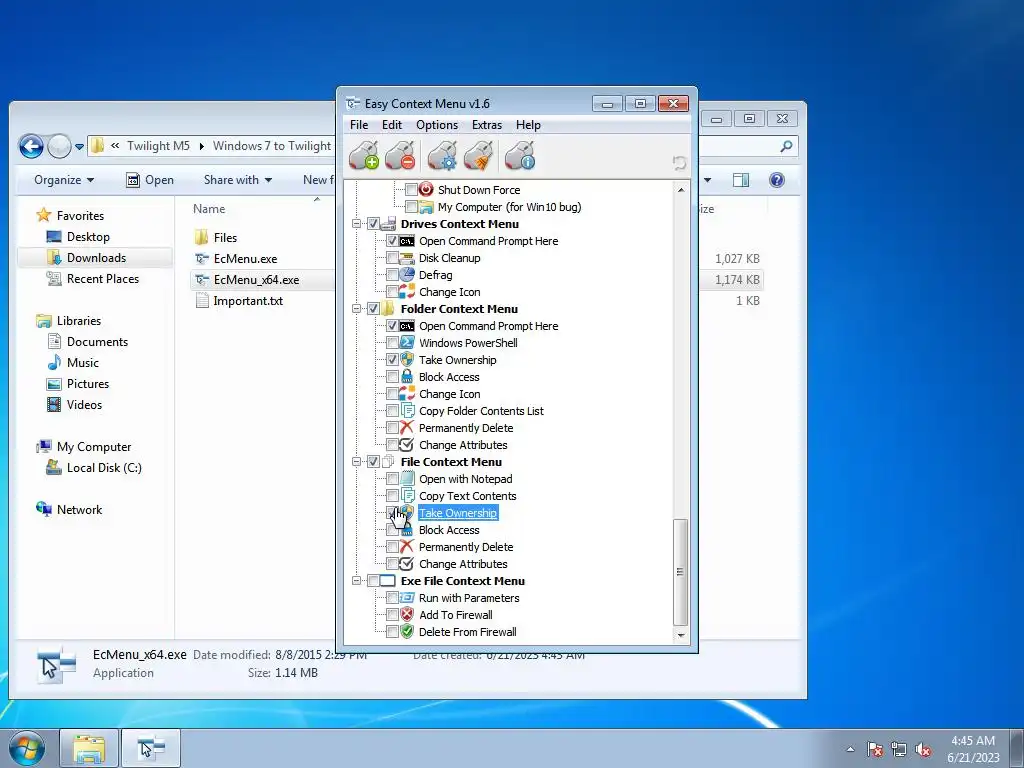
Task: Click the Block Access lock icon under Folder Context Menu
Action: 407,377
